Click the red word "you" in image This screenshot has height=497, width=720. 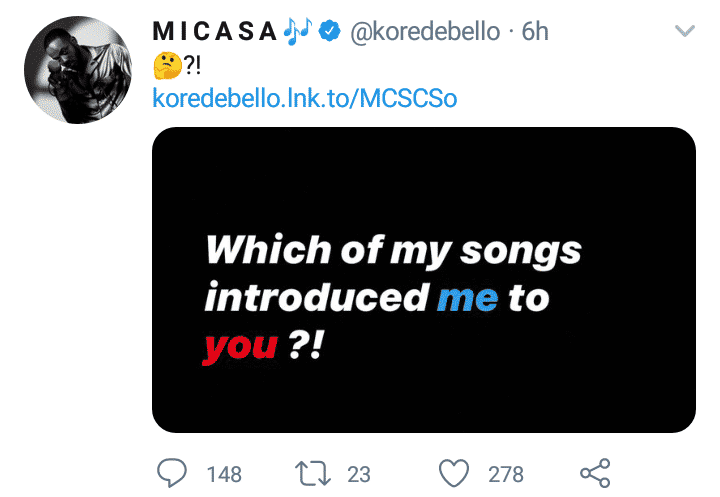[240, 348]
